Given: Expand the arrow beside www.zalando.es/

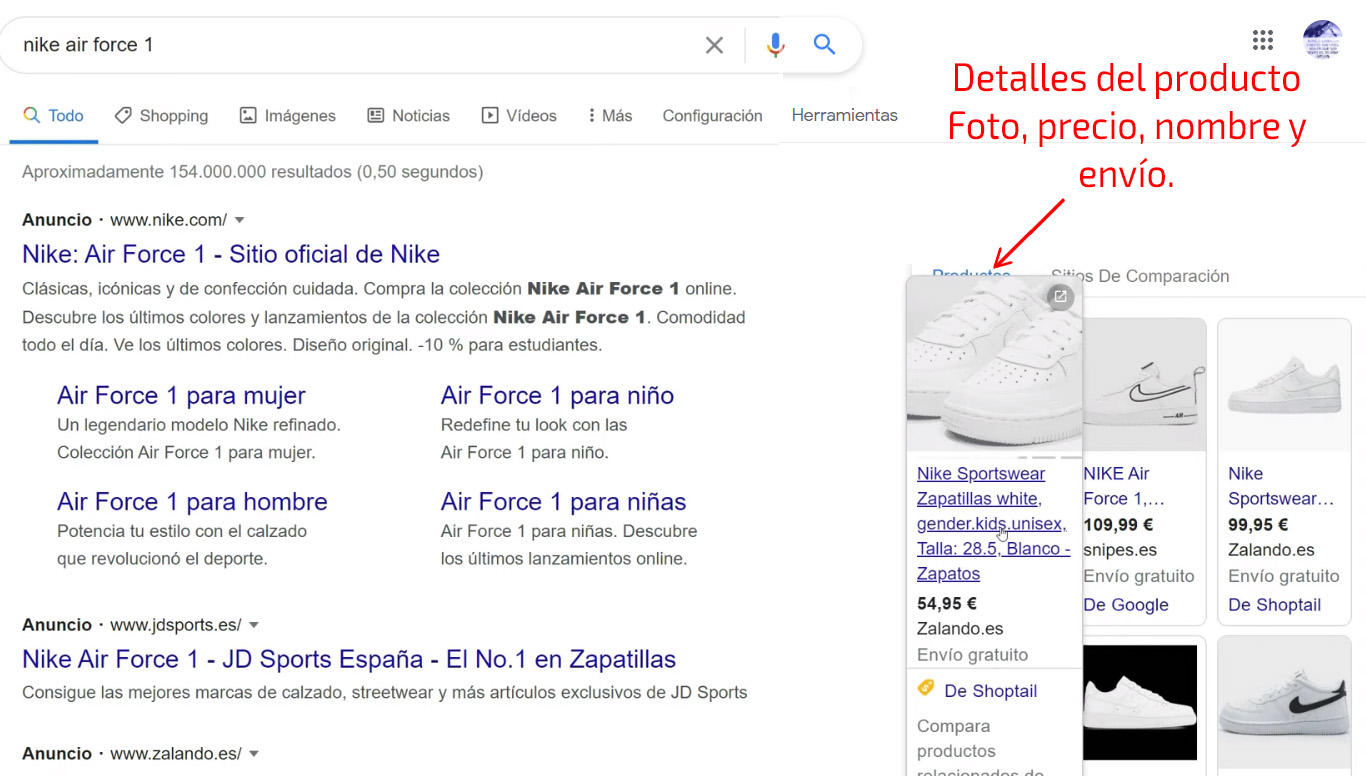Looking at the screenshot, I should click(254, 754).
